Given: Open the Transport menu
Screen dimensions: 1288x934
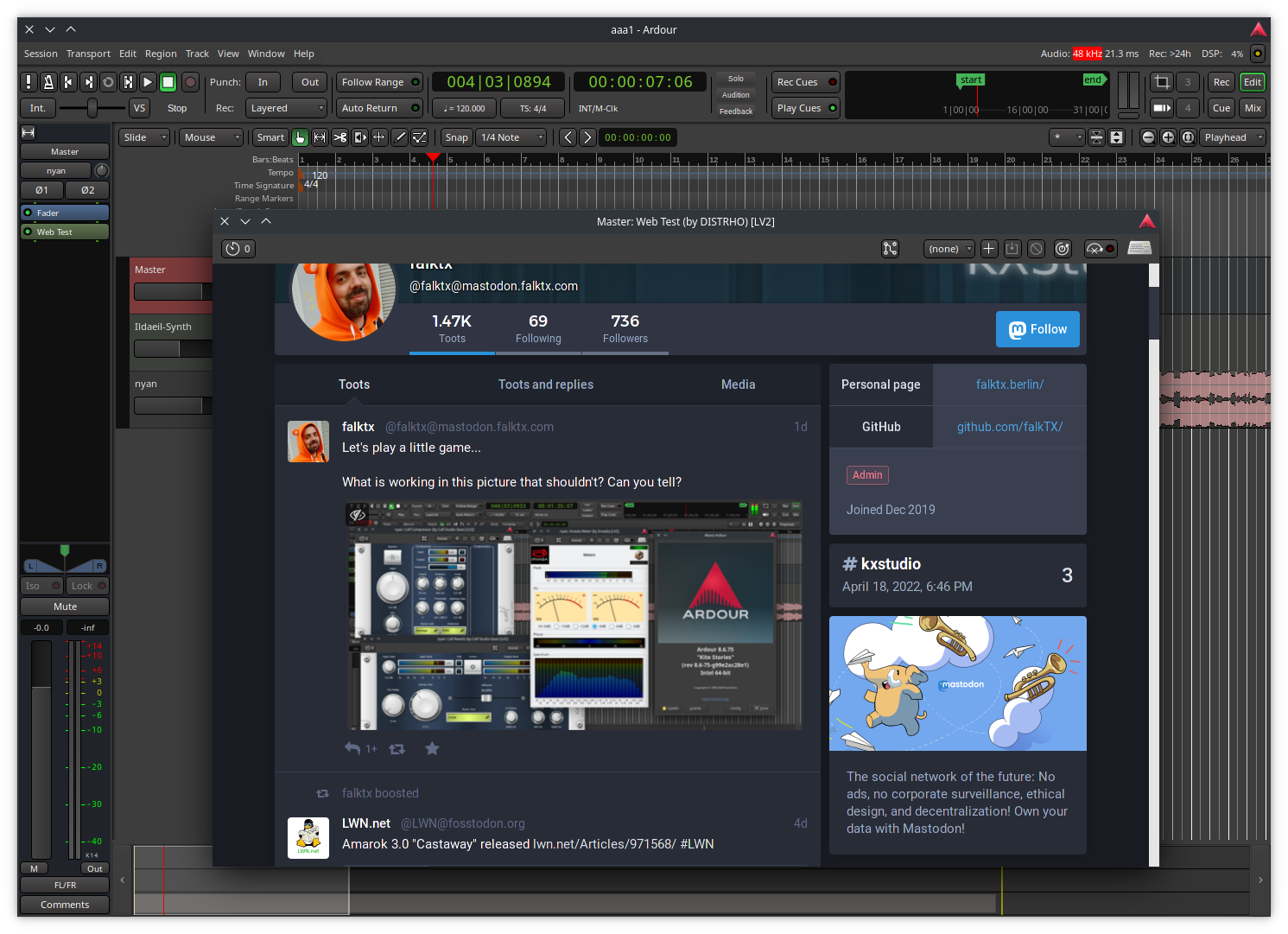Looking at the screenshot, I should (x=88, y=54).
